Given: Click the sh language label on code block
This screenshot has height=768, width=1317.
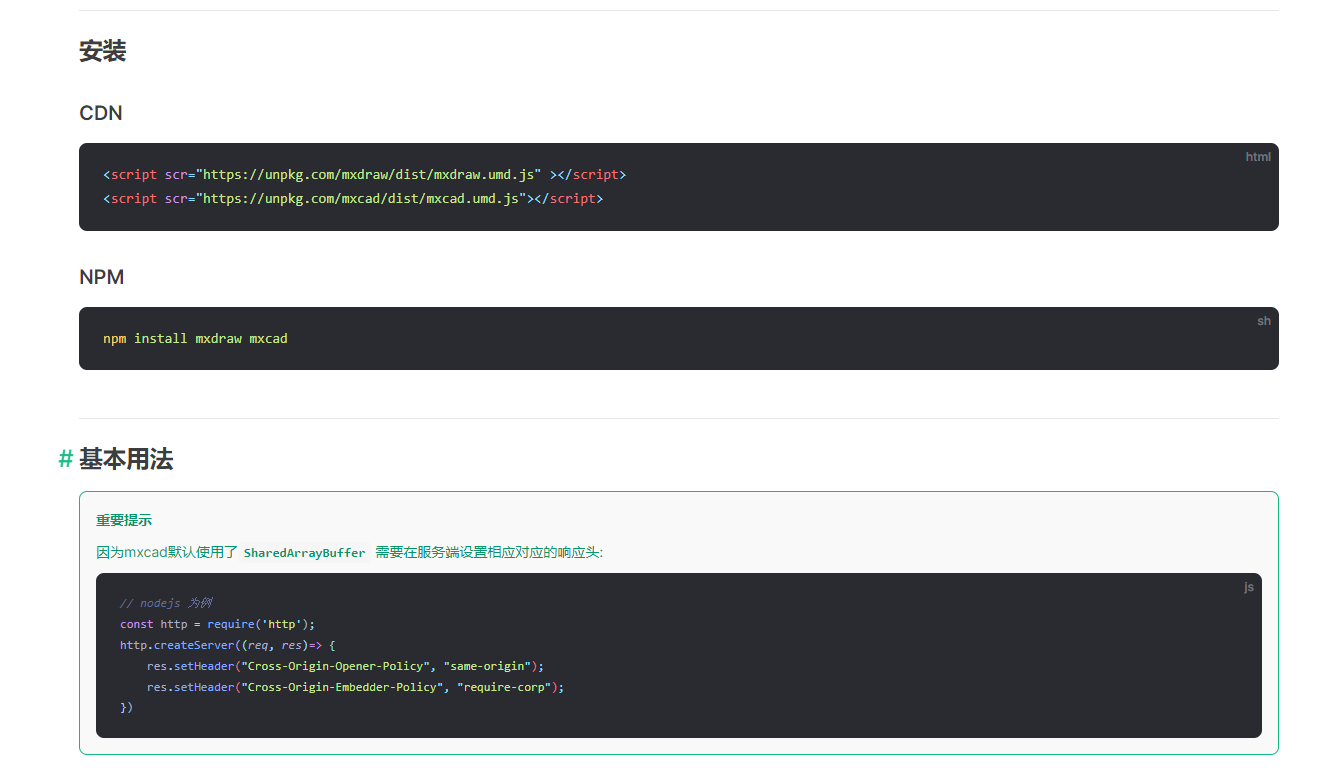Looking at the screenshot, I should click(x=1264, y=321).
